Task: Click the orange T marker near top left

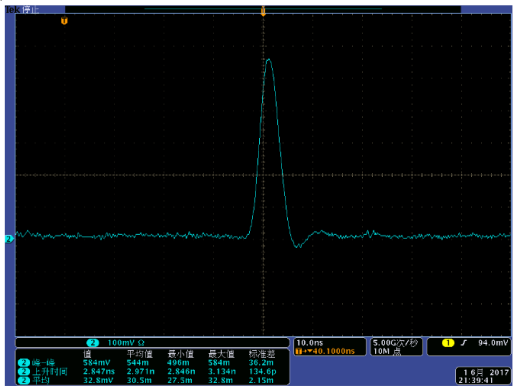Action: (x=64, y=21)
